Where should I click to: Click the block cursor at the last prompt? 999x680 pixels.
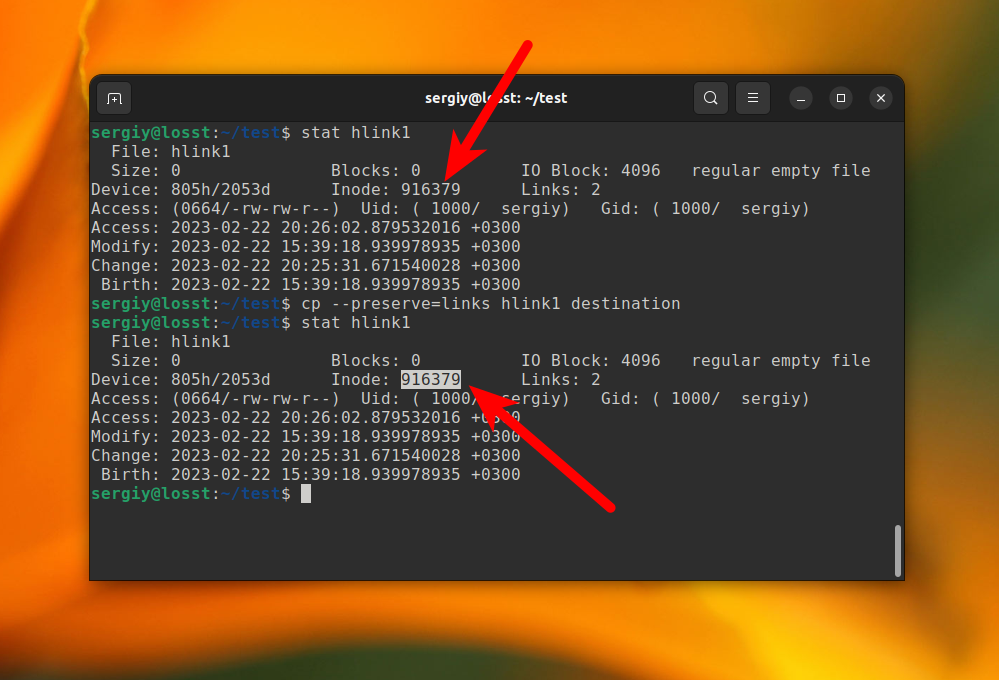pos(306,494)
